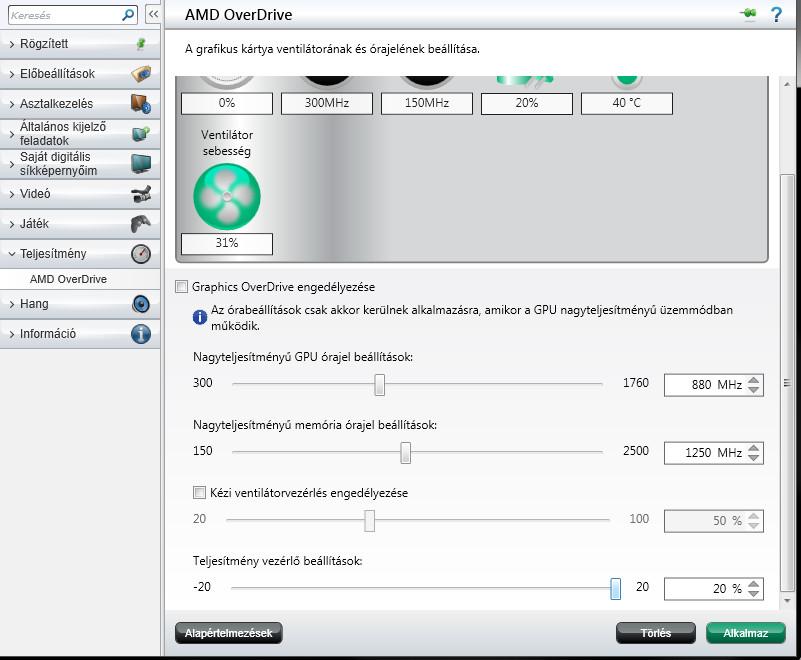
Task: Click the Játék gamepad icon
Action: 141,224
